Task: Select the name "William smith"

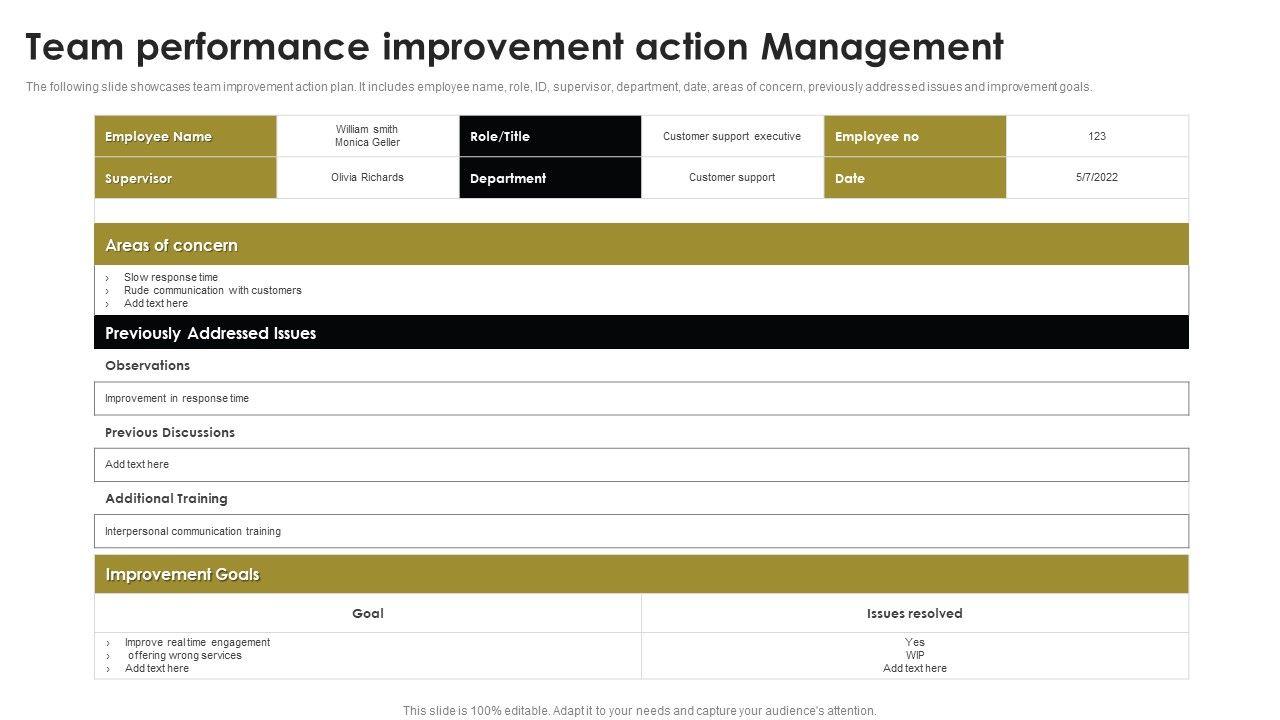Action: (x=367, y=129)
